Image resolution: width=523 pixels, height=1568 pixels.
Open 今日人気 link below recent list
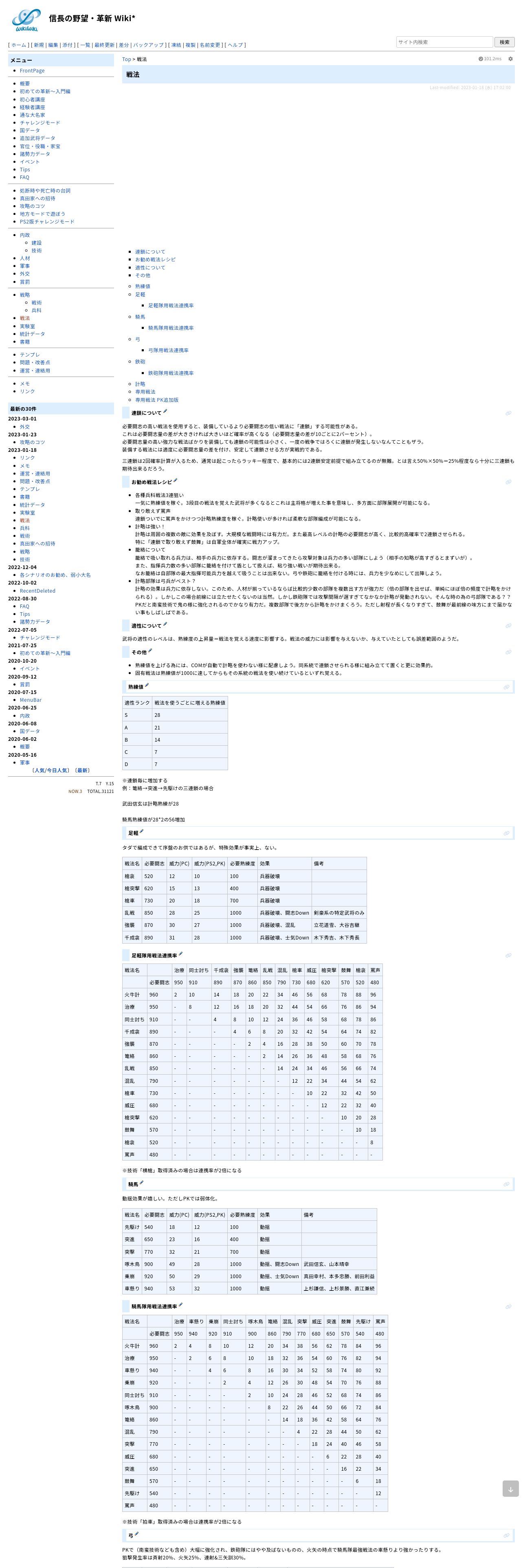pos(58,770)
